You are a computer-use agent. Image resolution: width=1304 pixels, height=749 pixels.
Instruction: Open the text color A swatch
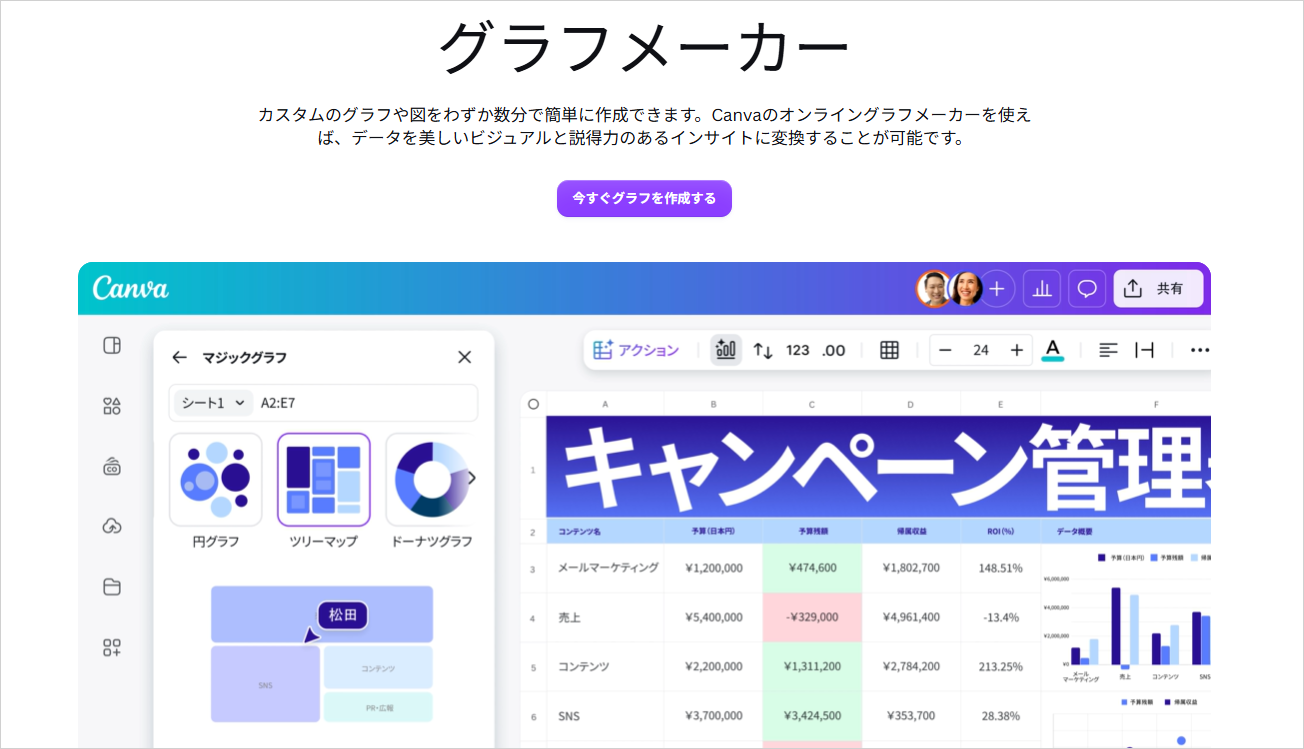click(x=1052, y=350)
